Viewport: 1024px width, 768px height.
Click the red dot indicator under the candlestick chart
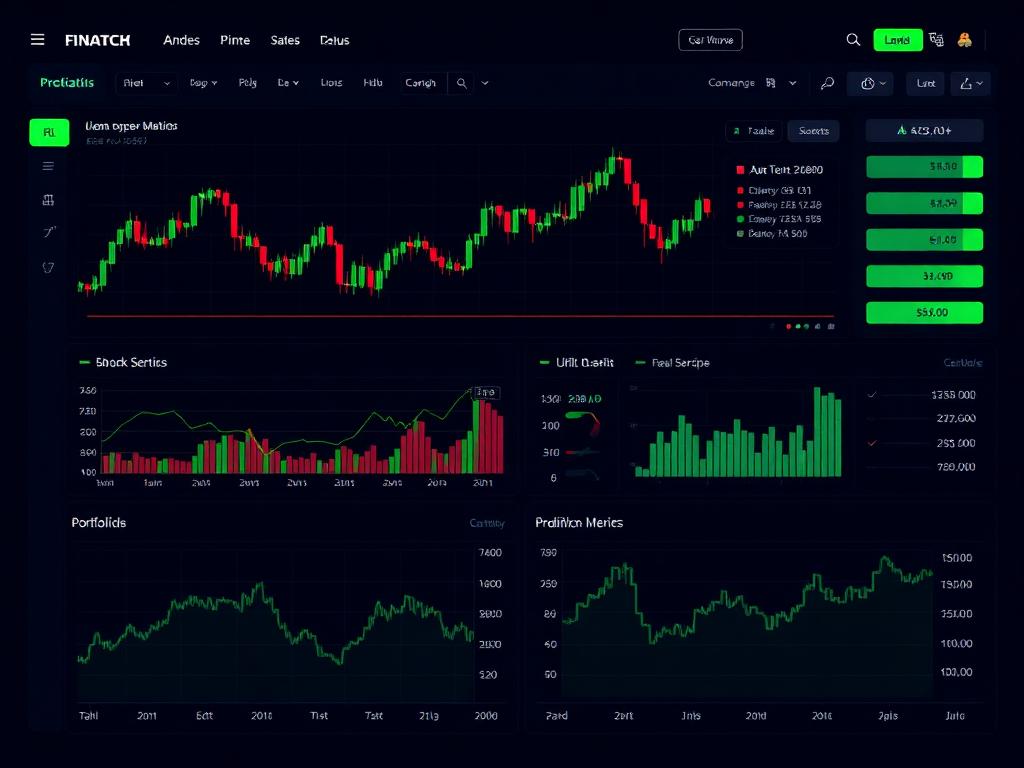click(789, 326)
